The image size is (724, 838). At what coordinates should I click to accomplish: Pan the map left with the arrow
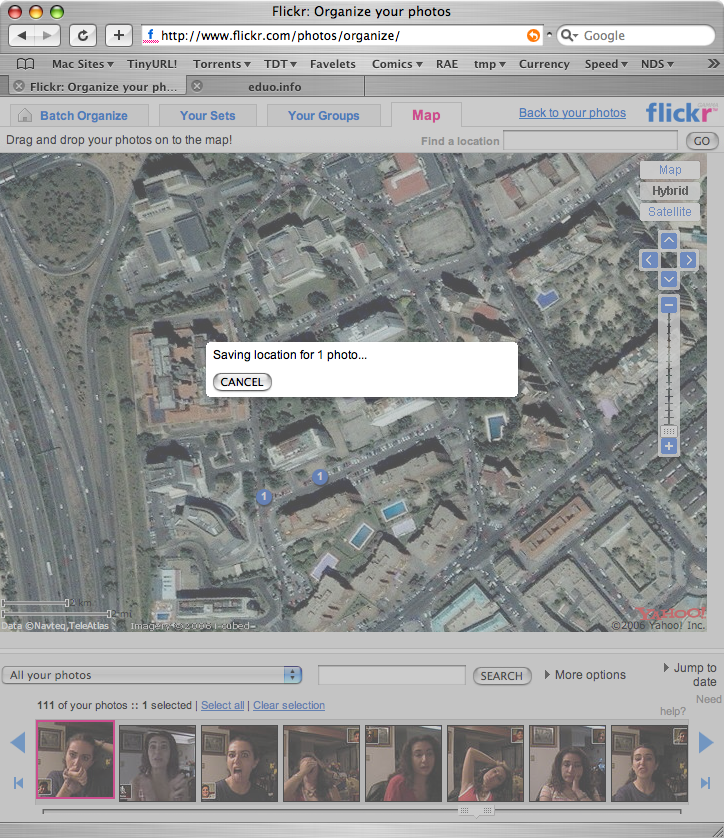[x=649, y=260]
